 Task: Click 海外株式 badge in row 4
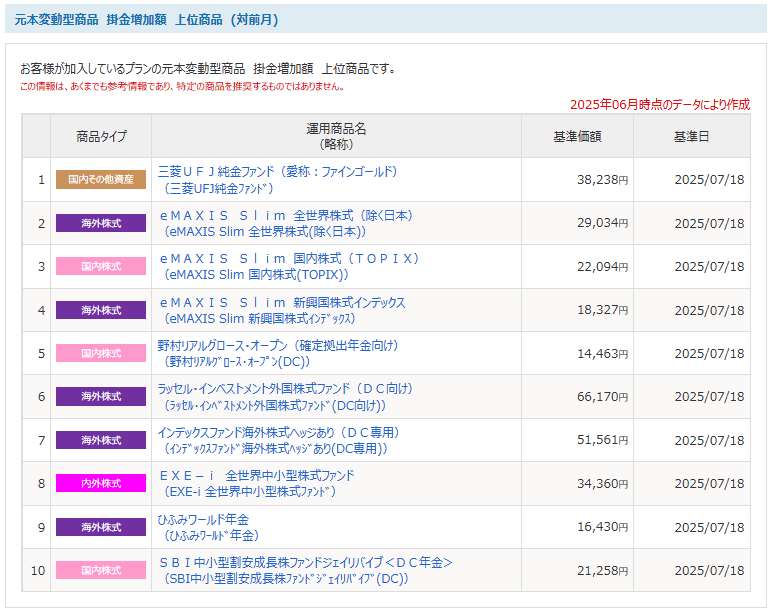tap(101, 310)
